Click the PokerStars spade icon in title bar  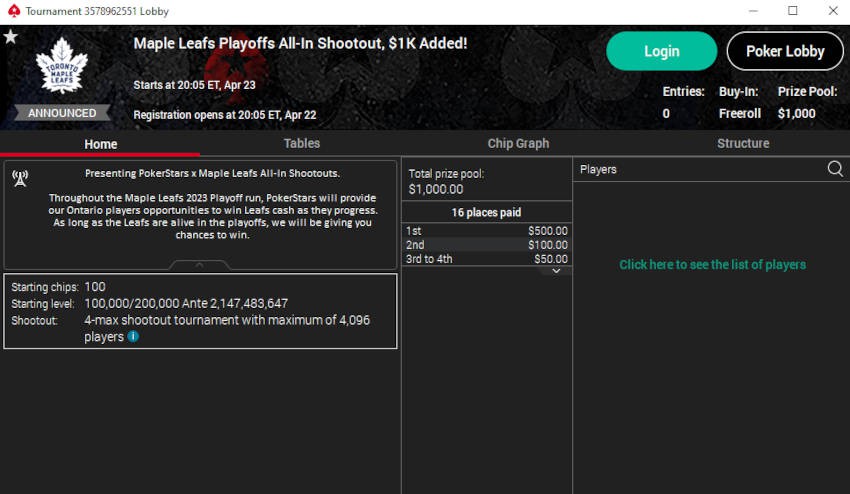[x=14, y=11]
